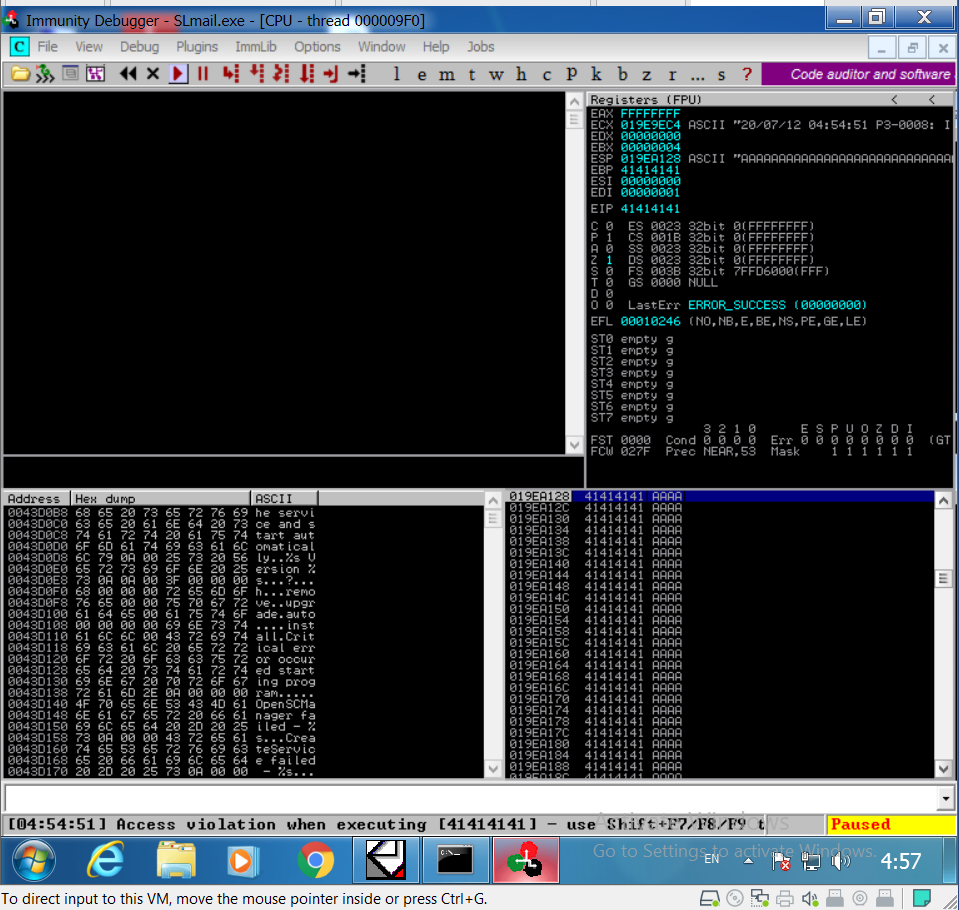Screen dimensions: 959x910
Task: Select ESP register value 019EA128
Action: point(650,158)
